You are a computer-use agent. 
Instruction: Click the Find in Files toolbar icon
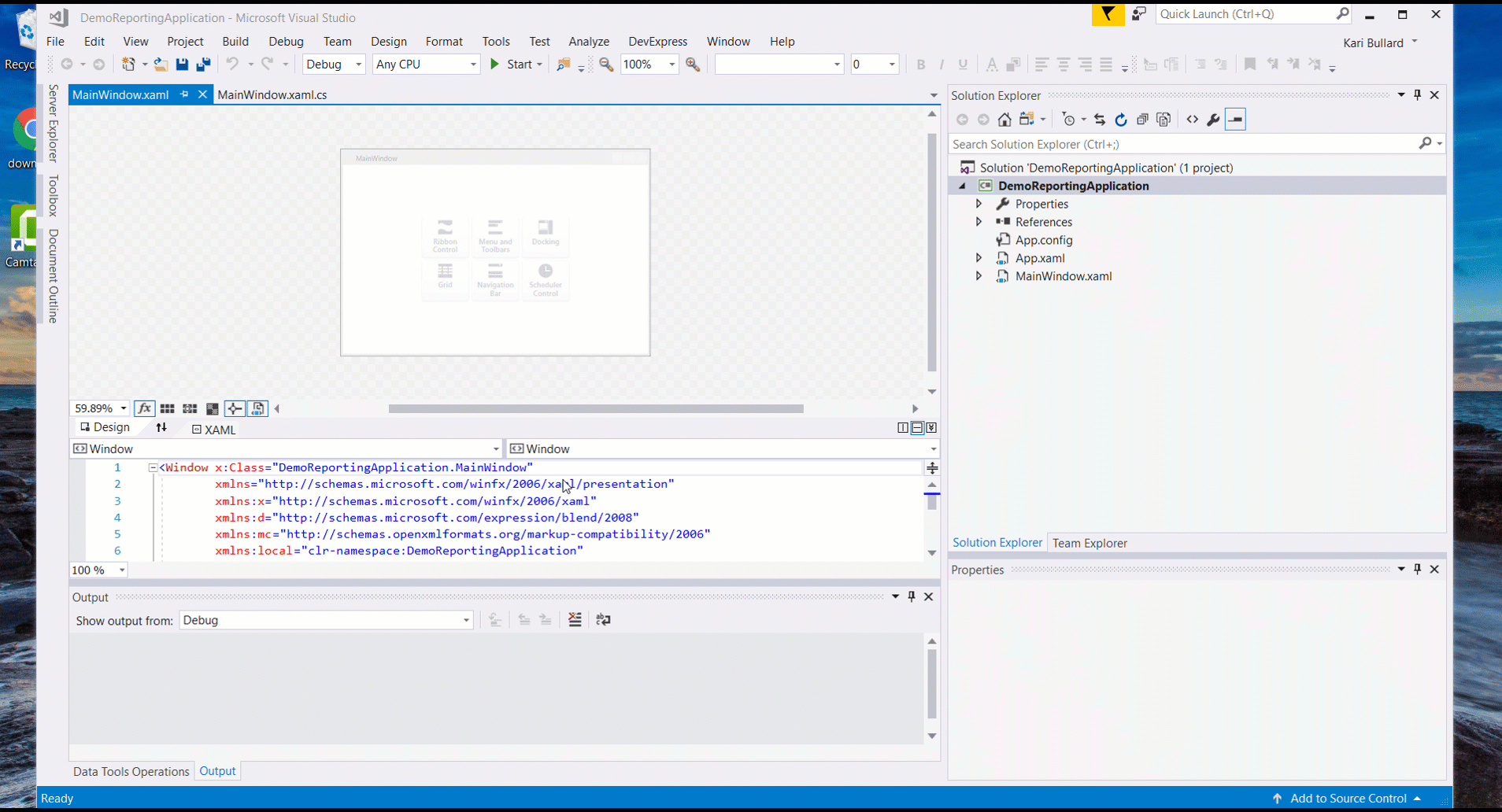(x=563, y=65)
